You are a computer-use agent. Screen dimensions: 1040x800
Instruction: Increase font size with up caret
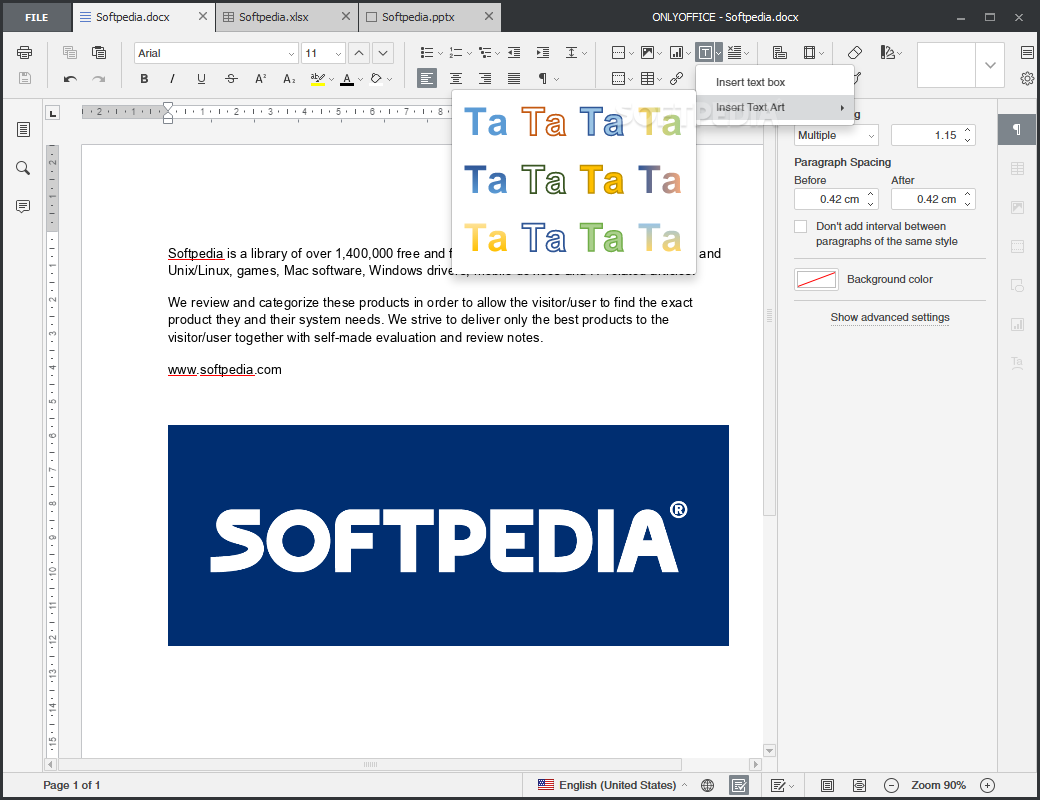point(359,53)
